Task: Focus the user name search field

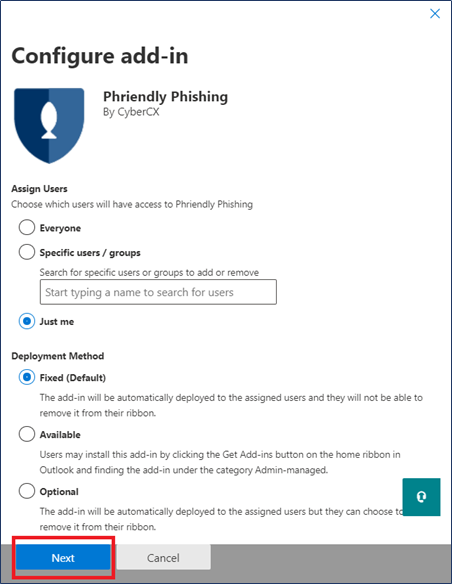Action: [x=158, y=292]
